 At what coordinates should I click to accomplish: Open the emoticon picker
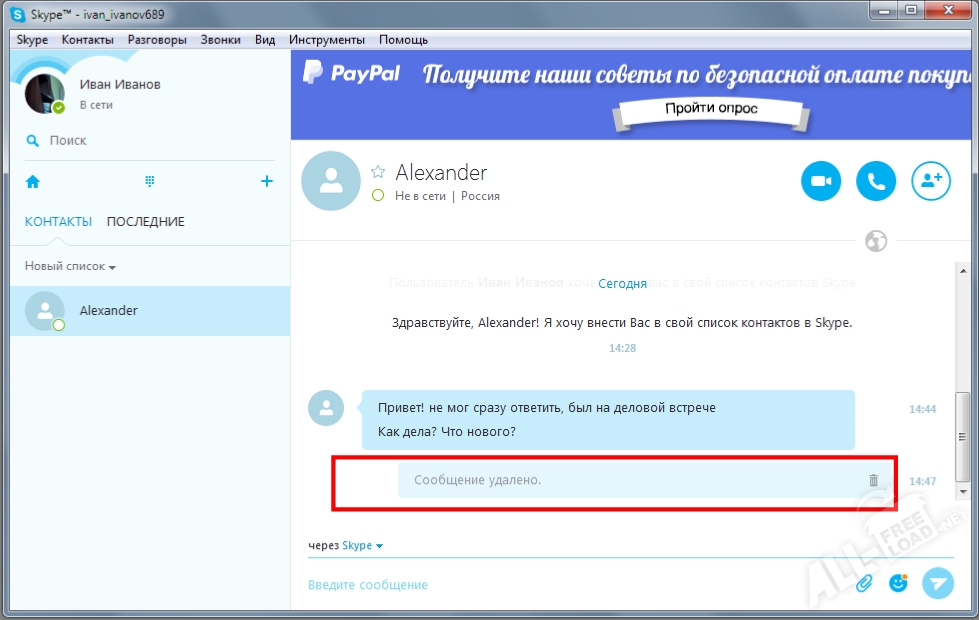pyautogui.click(x=897, y=581)
